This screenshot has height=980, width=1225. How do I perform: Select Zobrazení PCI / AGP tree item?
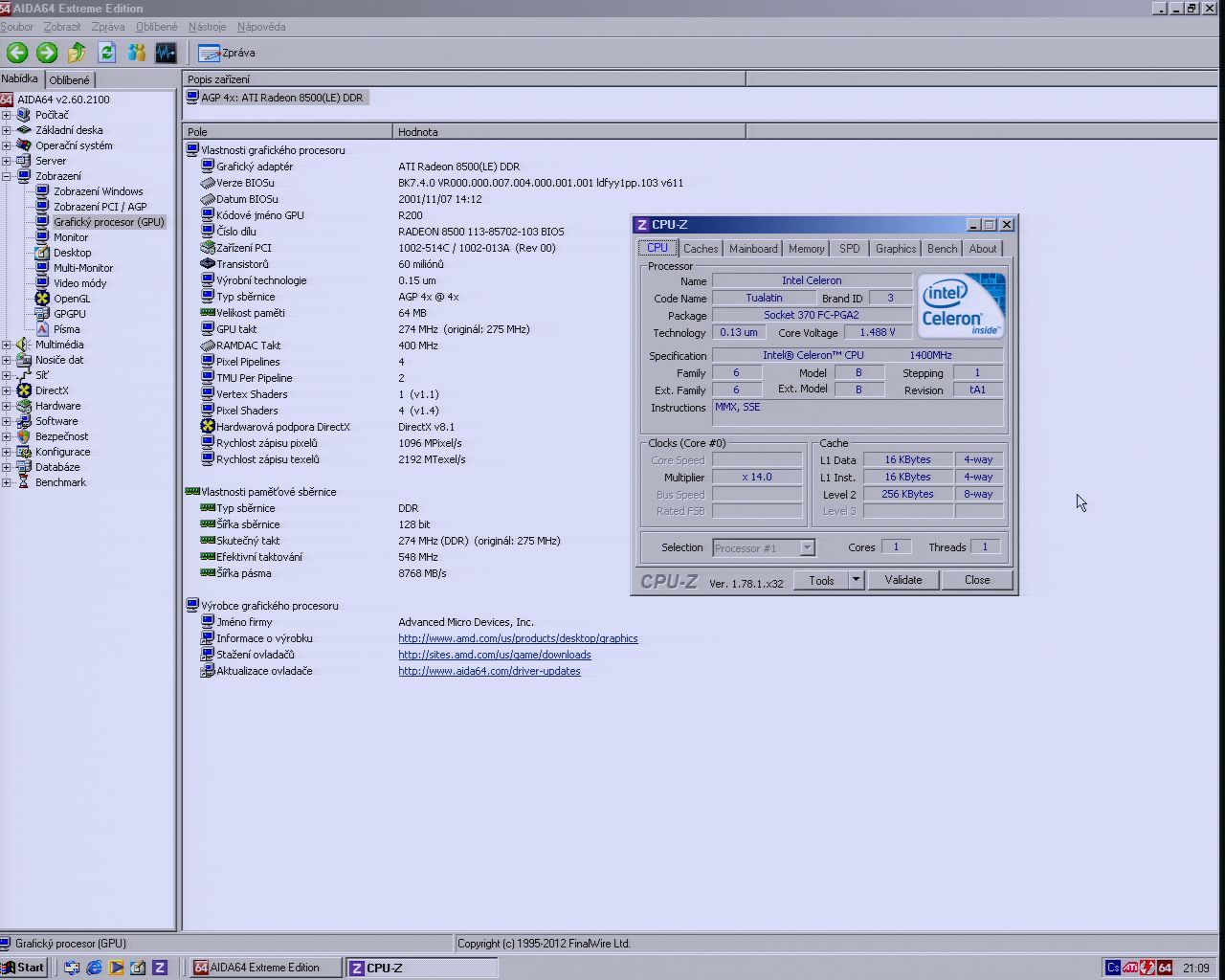[x=100, y=207]
